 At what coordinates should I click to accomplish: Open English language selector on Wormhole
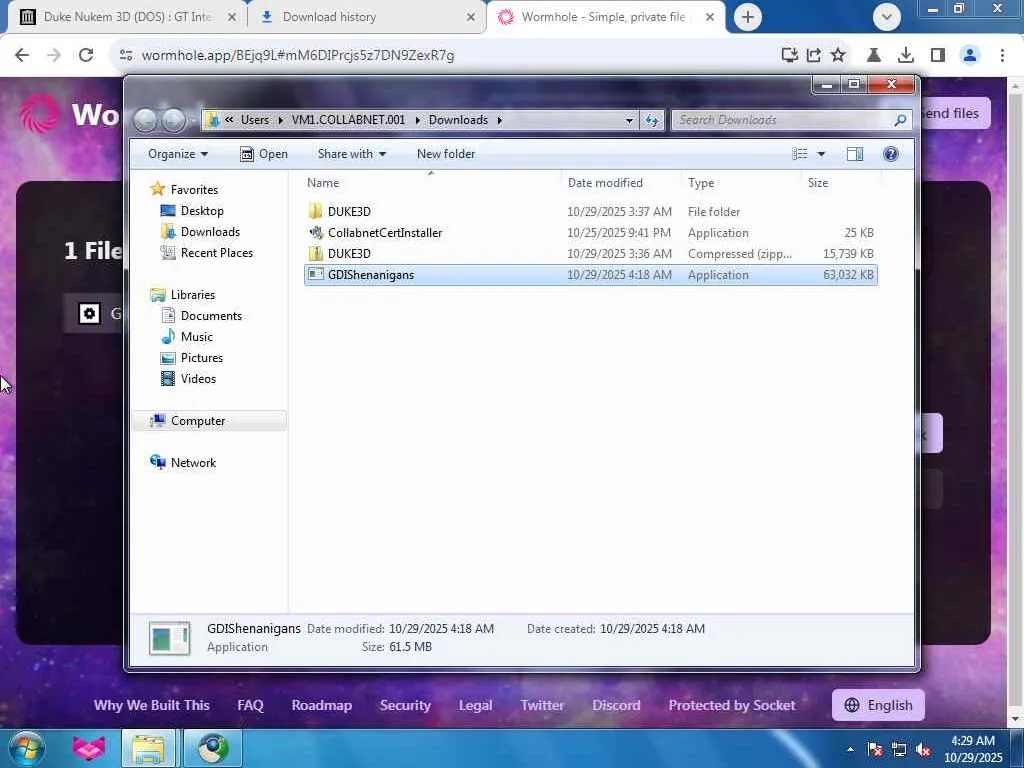[878, 705]
